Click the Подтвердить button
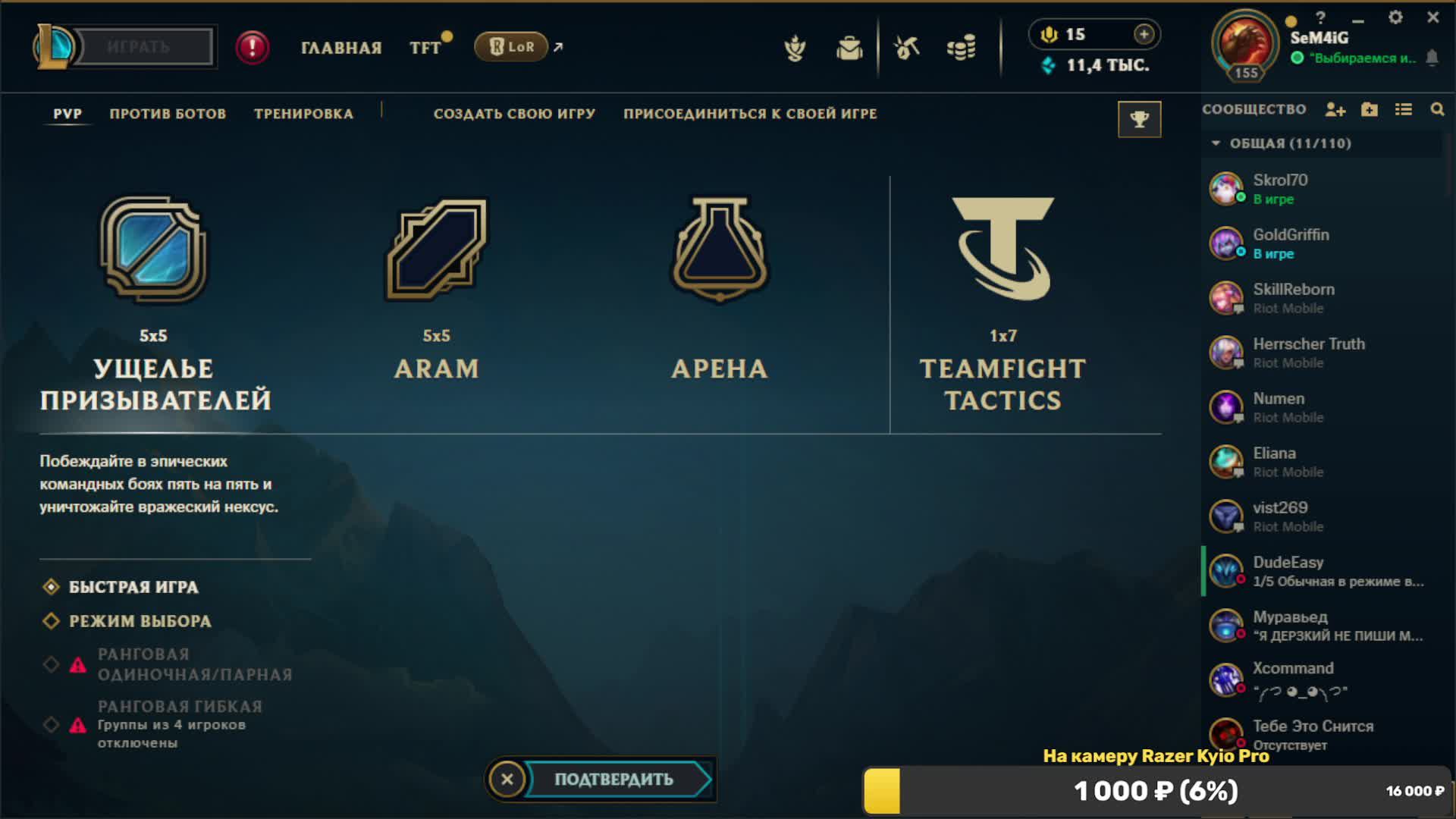The width and height of the screenshot is (1456, 819). [614, 780]
